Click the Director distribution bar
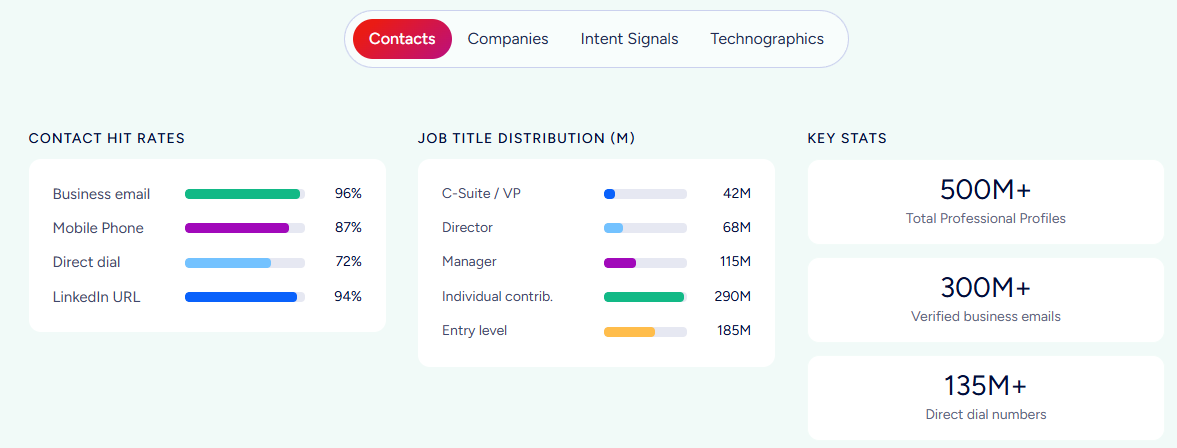 (x=646, y=228)
